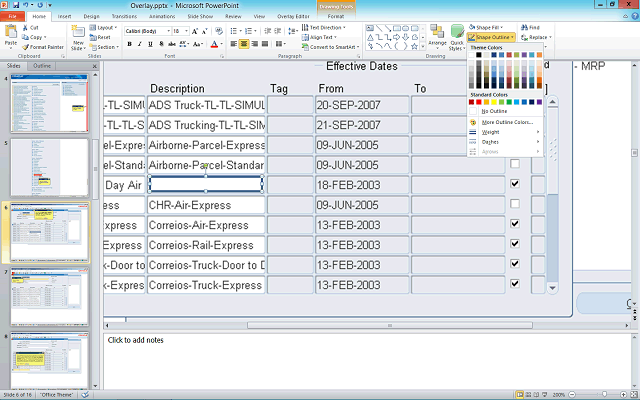640x400 pixels.
Task: Click More Outline Colors option
Action: 506,121
